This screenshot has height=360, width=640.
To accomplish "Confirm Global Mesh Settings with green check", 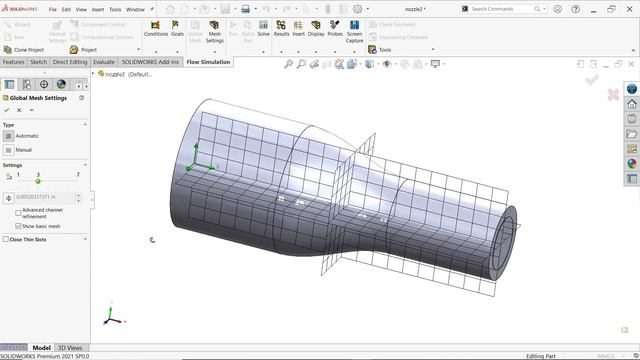I will [x=7, y=110].
